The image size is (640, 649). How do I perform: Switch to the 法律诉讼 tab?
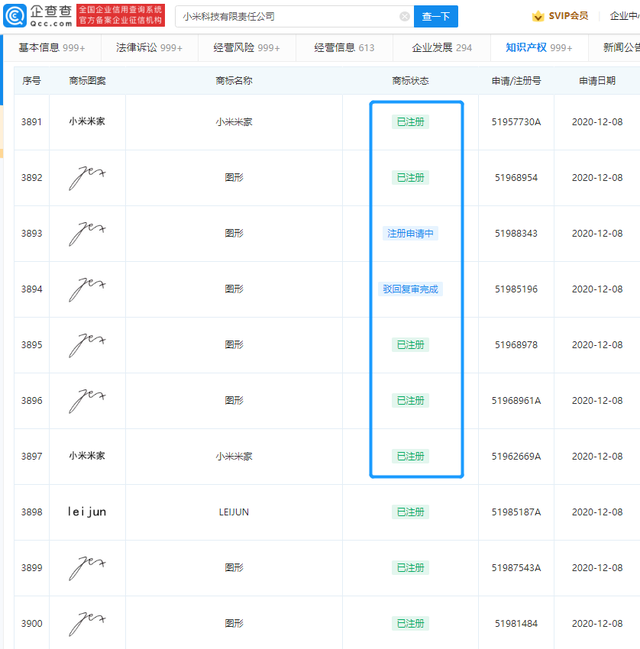[149, 48]
